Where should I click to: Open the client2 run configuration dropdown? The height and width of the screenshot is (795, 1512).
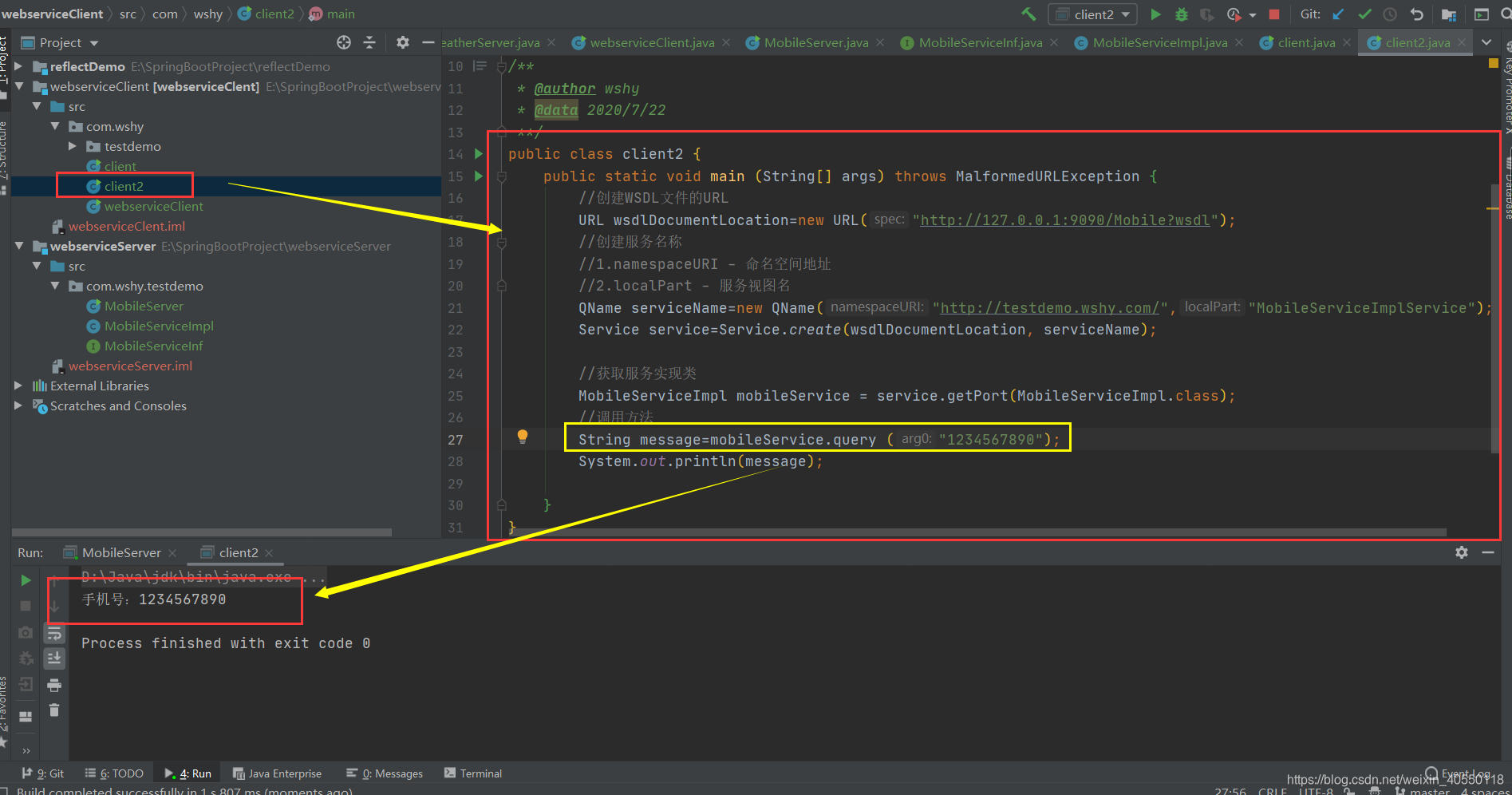[1093, 14]
